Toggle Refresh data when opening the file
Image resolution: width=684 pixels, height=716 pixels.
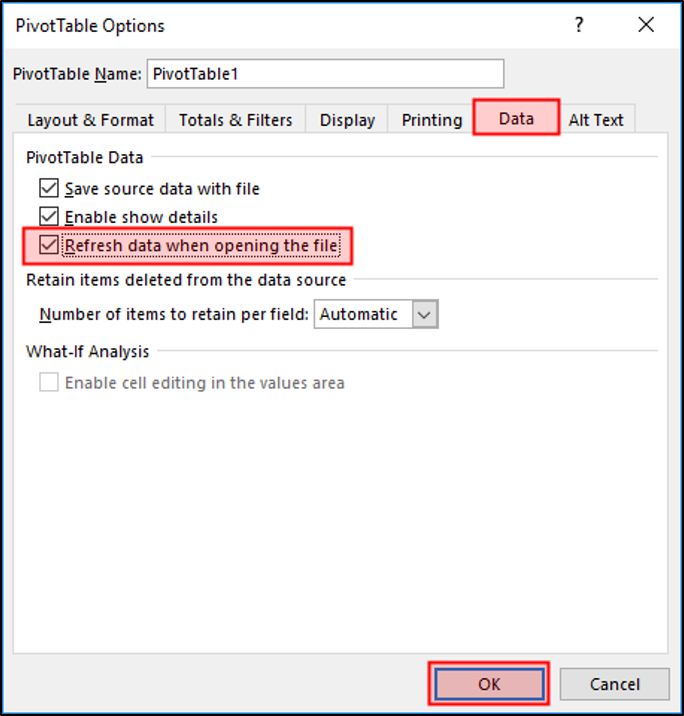coord(49,245)
